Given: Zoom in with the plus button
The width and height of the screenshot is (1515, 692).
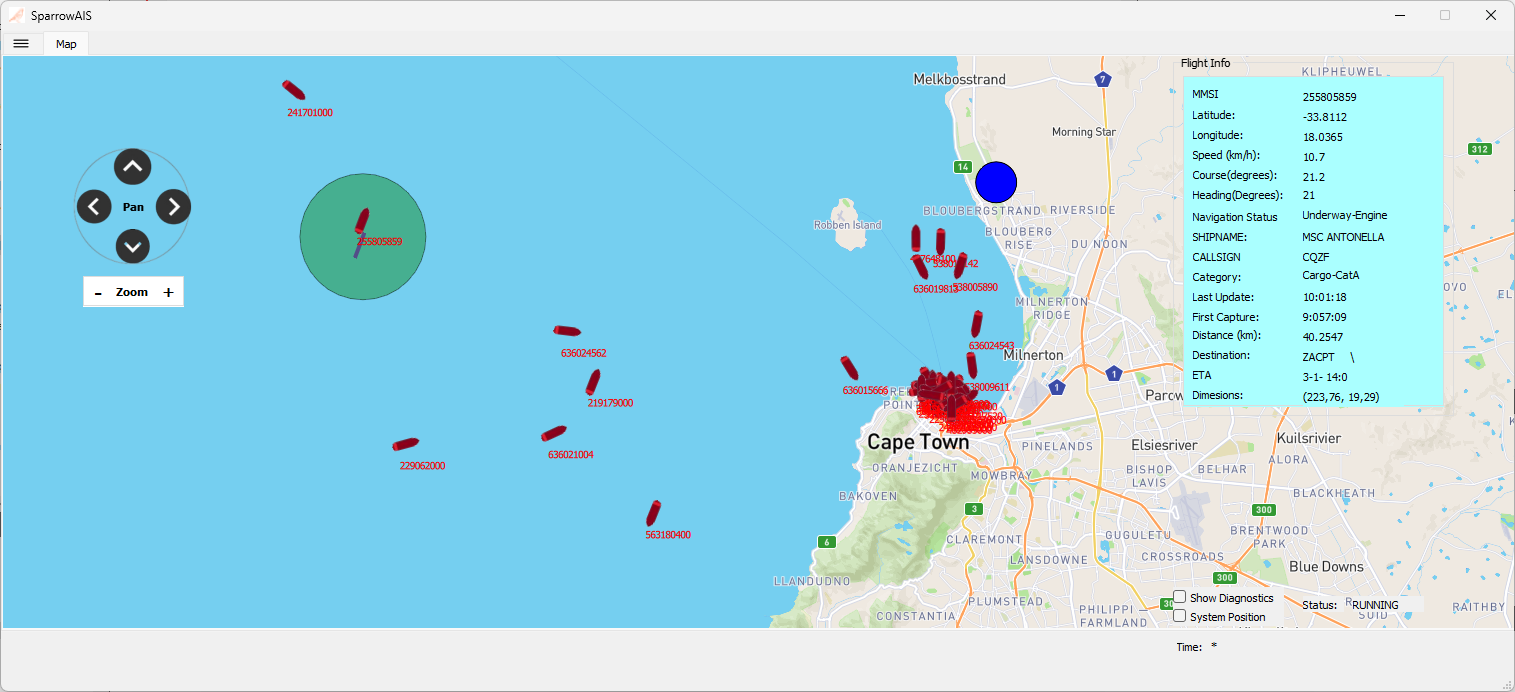Looking at the screenshot, I should click(168, 292).
